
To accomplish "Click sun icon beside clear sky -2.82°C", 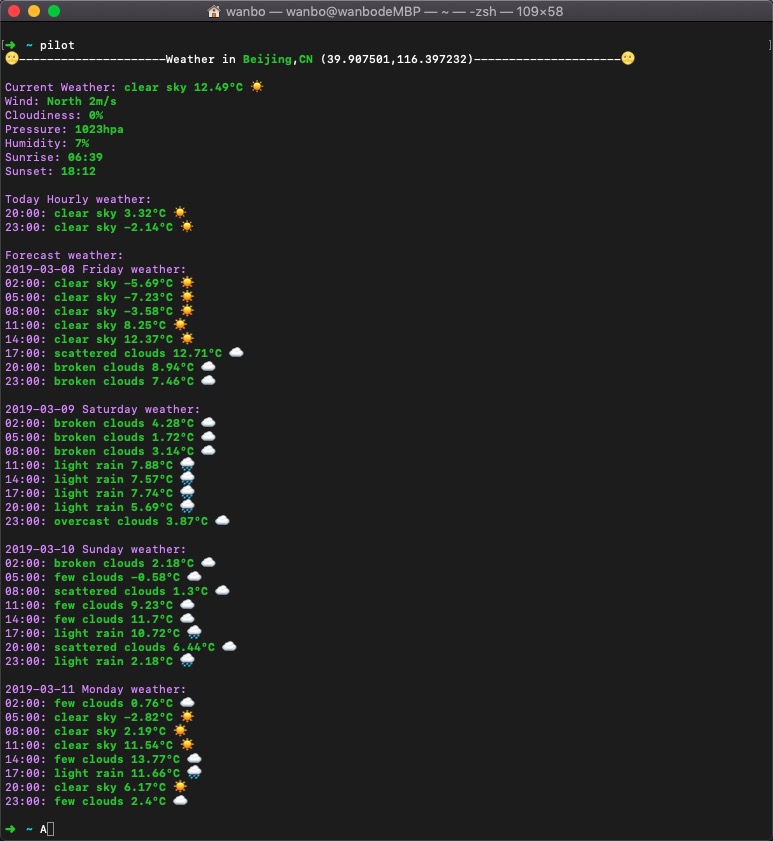I will (187, 717).
